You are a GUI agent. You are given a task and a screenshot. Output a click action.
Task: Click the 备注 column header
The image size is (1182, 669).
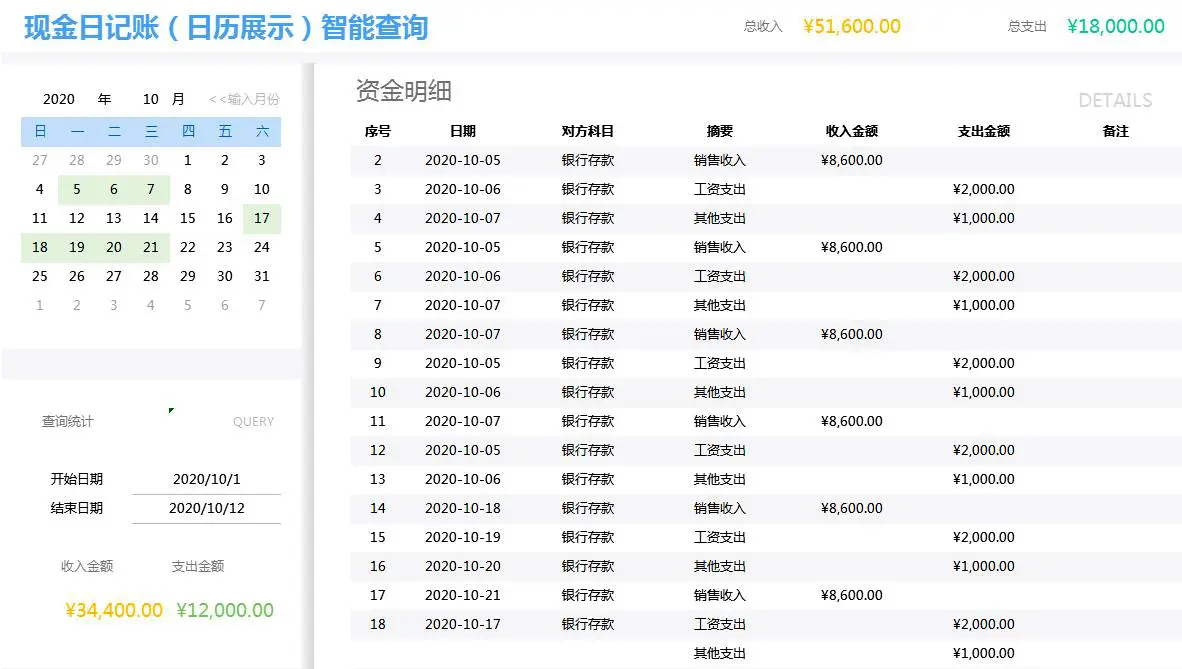tap(1116, 131)
